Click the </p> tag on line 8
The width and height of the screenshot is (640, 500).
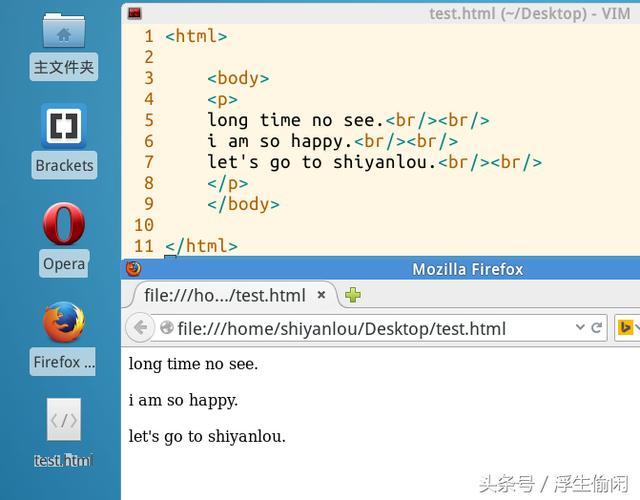[x=228, y=183]
